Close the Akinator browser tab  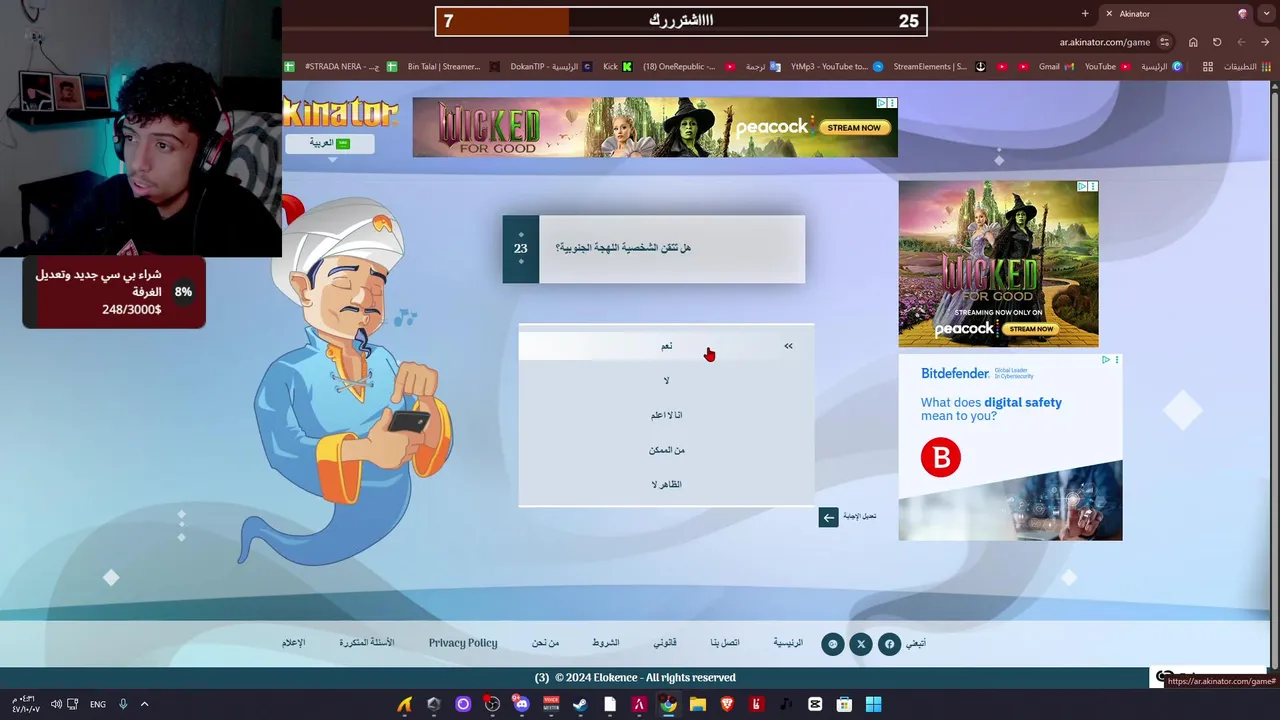(x=1109, y=14)
